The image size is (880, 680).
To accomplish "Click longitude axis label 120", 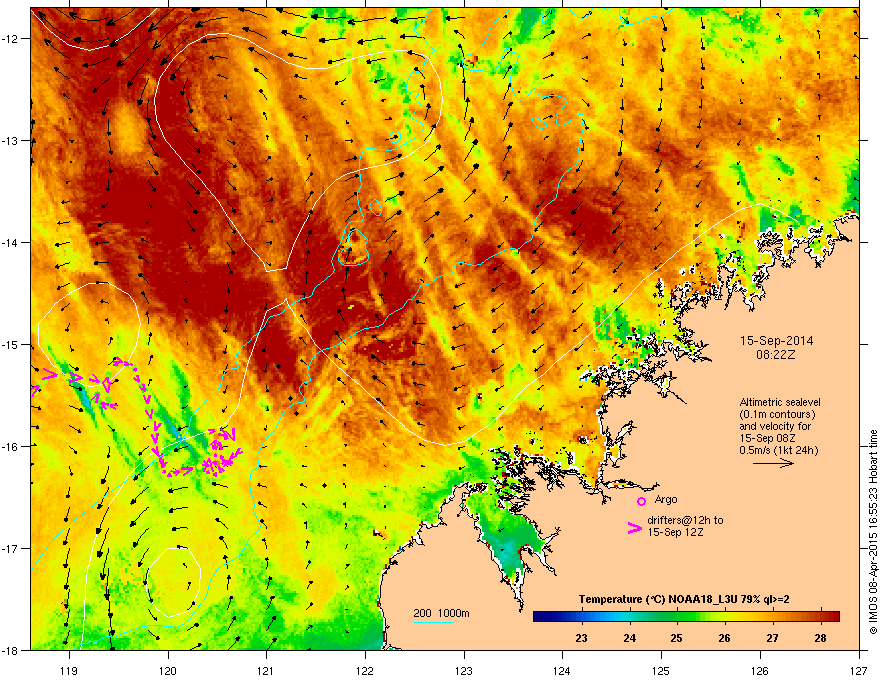I will [168, 670].
